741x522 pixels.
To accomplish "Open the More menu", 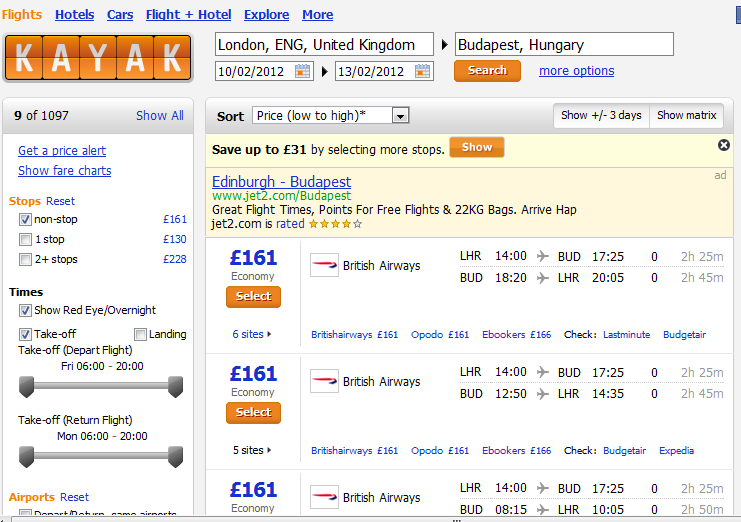I will click(x=318, y=15).
